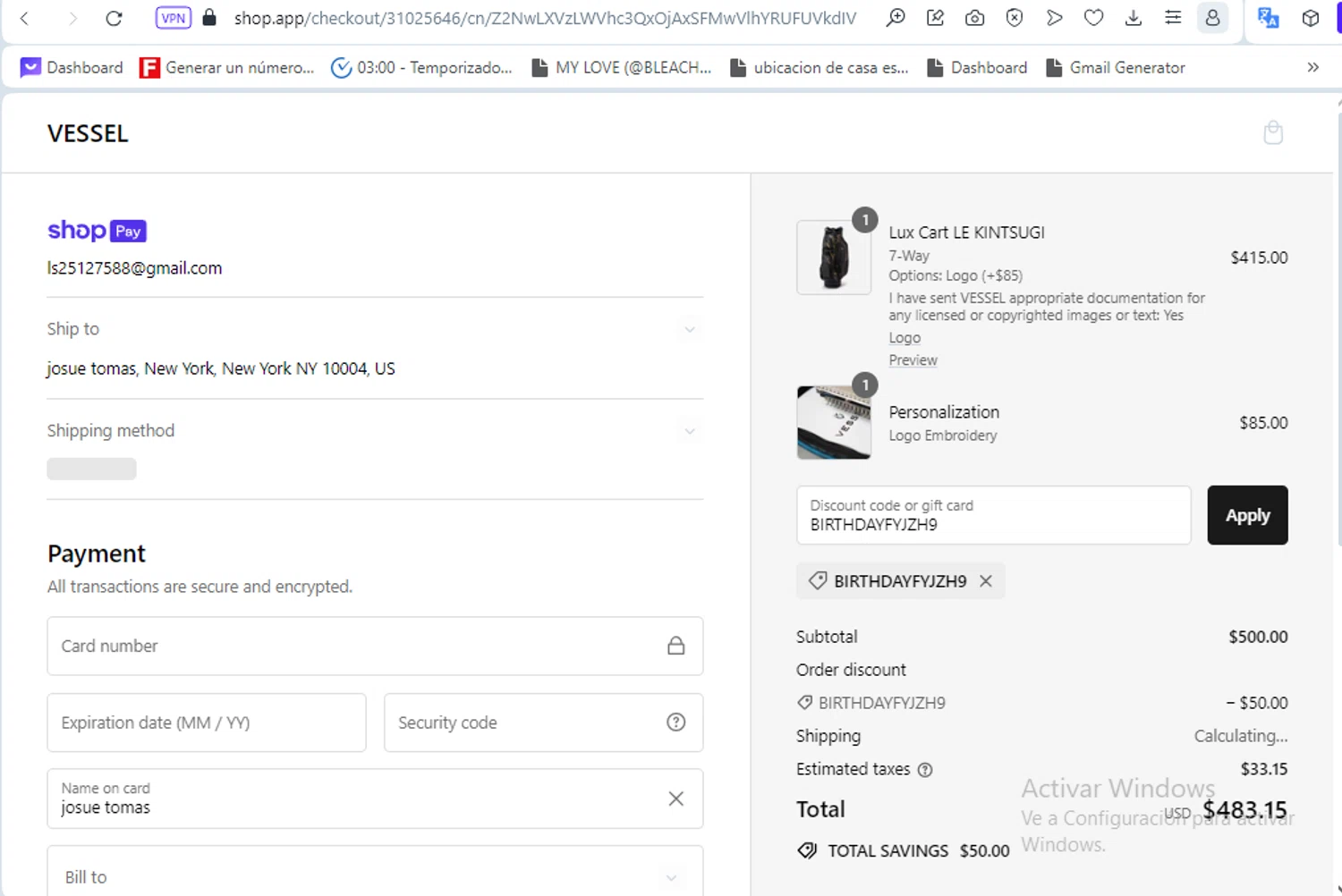Click the estimated taxes help icon
This screenshot has height=896, width=1342.
tap(925, 770)
